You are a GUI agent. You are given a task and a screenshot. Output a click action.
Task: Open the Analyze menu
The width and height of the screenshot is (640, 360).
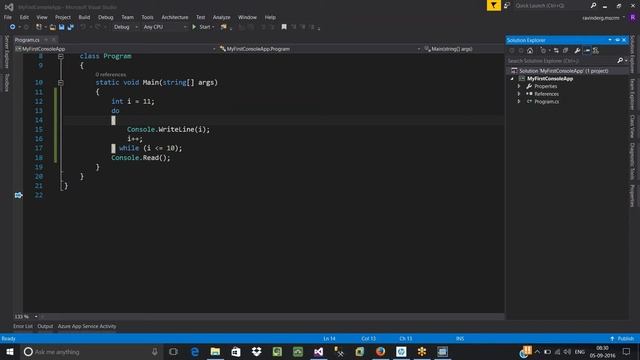click(221, 17)
